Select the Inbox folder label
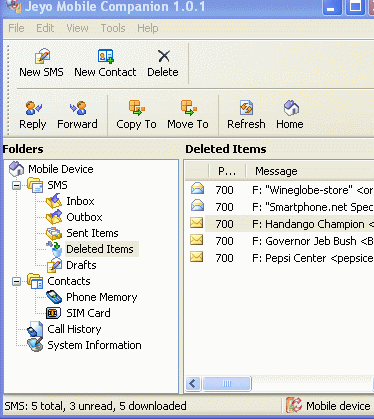Viewport: 374px width, 419px height. click(80, 201)
